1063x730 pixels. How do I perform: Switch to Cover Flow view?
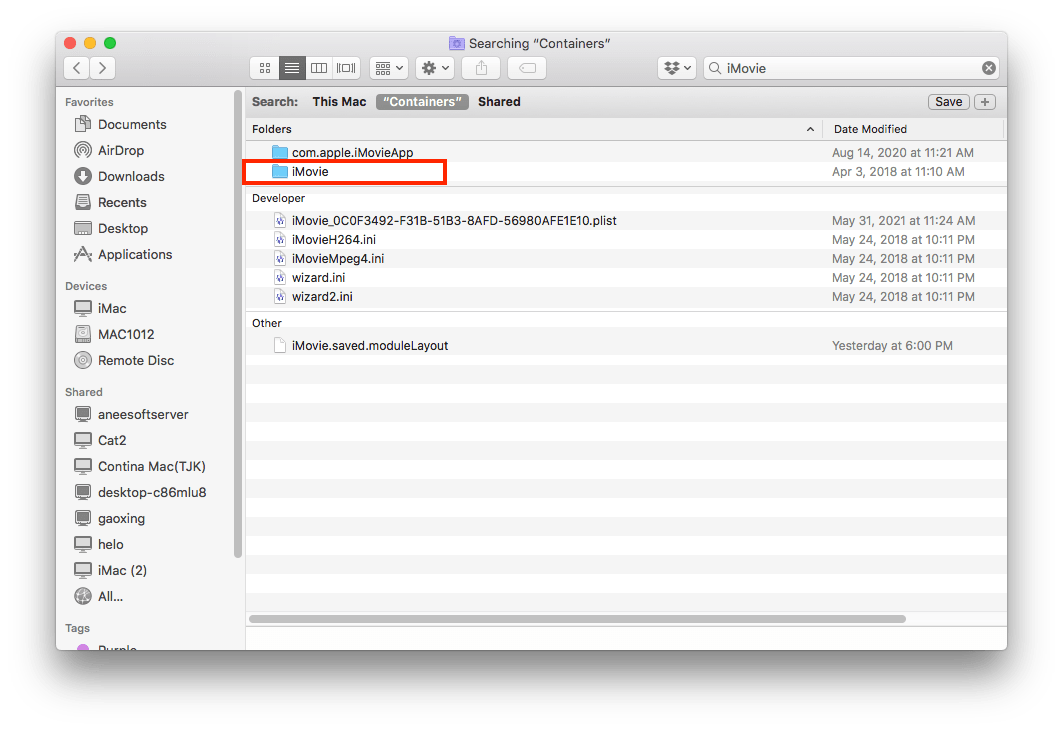pyautogui.click(x=345, y=67)
